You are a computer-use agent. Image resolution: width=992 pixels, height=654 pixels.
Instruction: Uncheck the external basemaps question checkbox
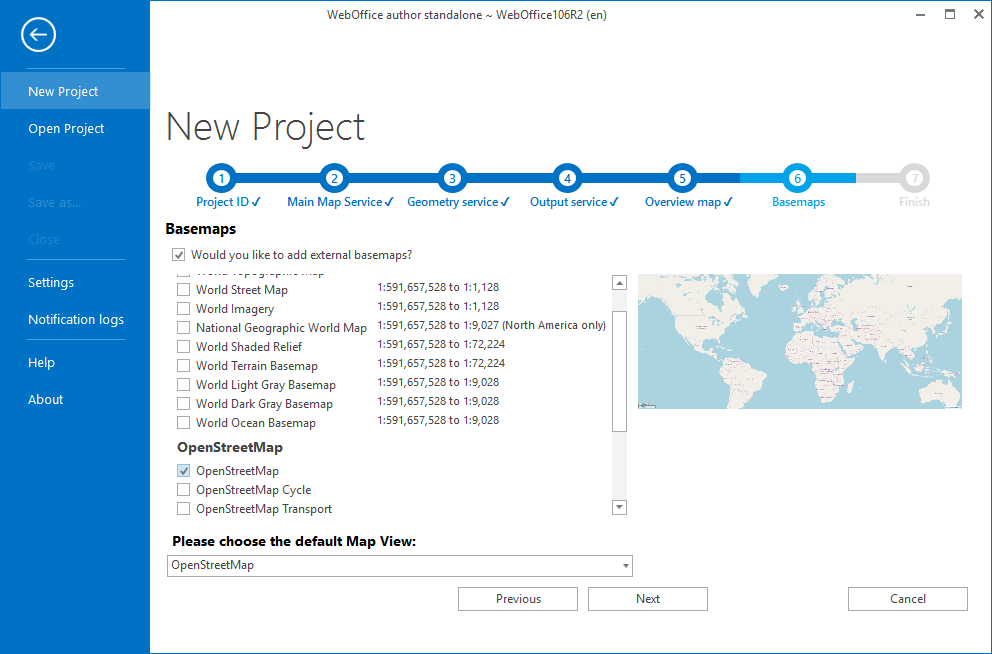[178, 255]
